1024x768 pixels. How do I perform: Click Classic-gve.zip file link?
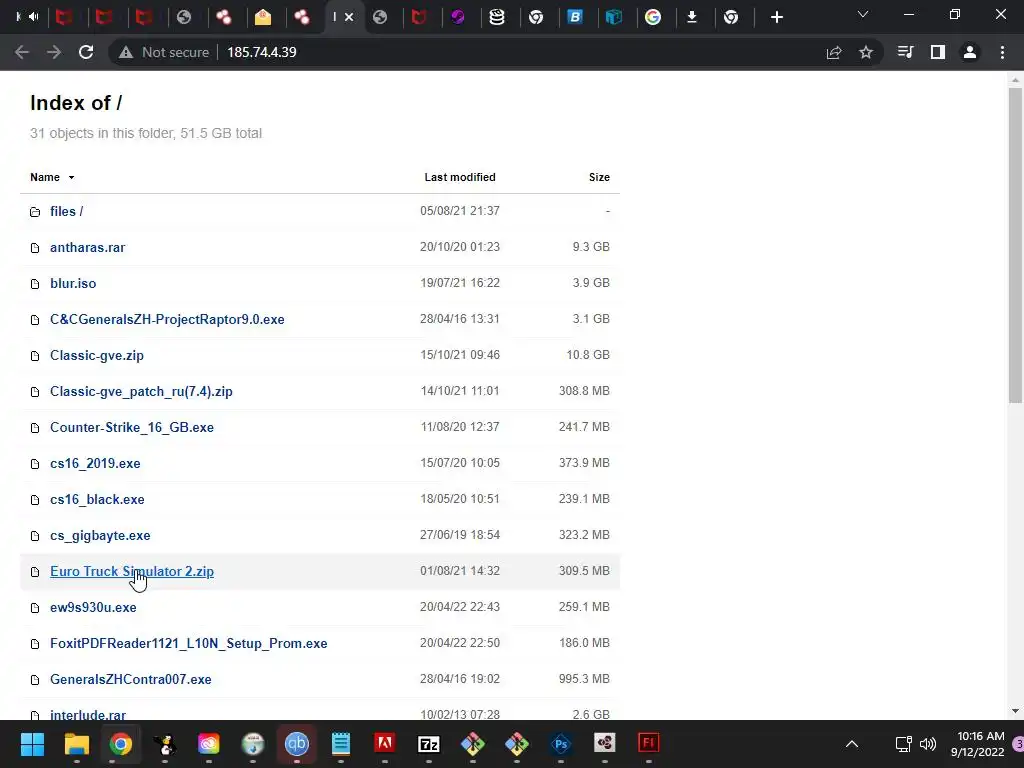pos(97,355)
